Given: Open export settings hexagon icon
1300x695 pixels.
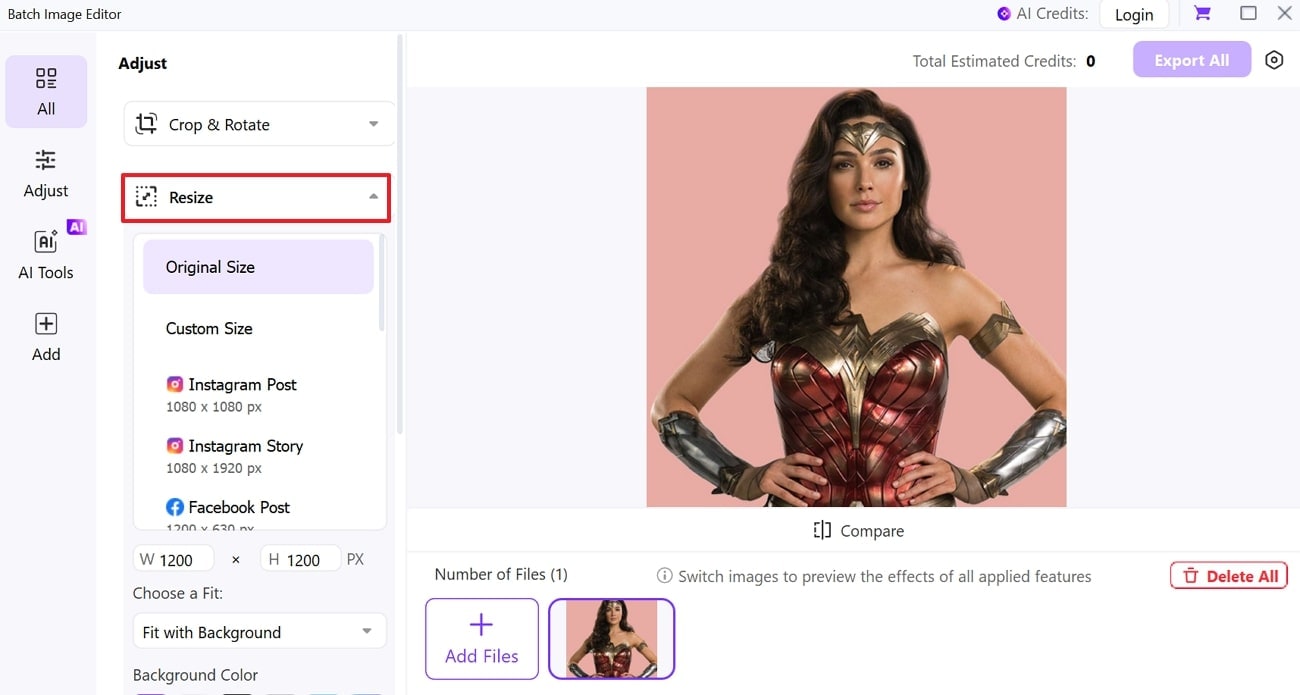Looking at the screenshot, I should click(x=1274, y=60).
